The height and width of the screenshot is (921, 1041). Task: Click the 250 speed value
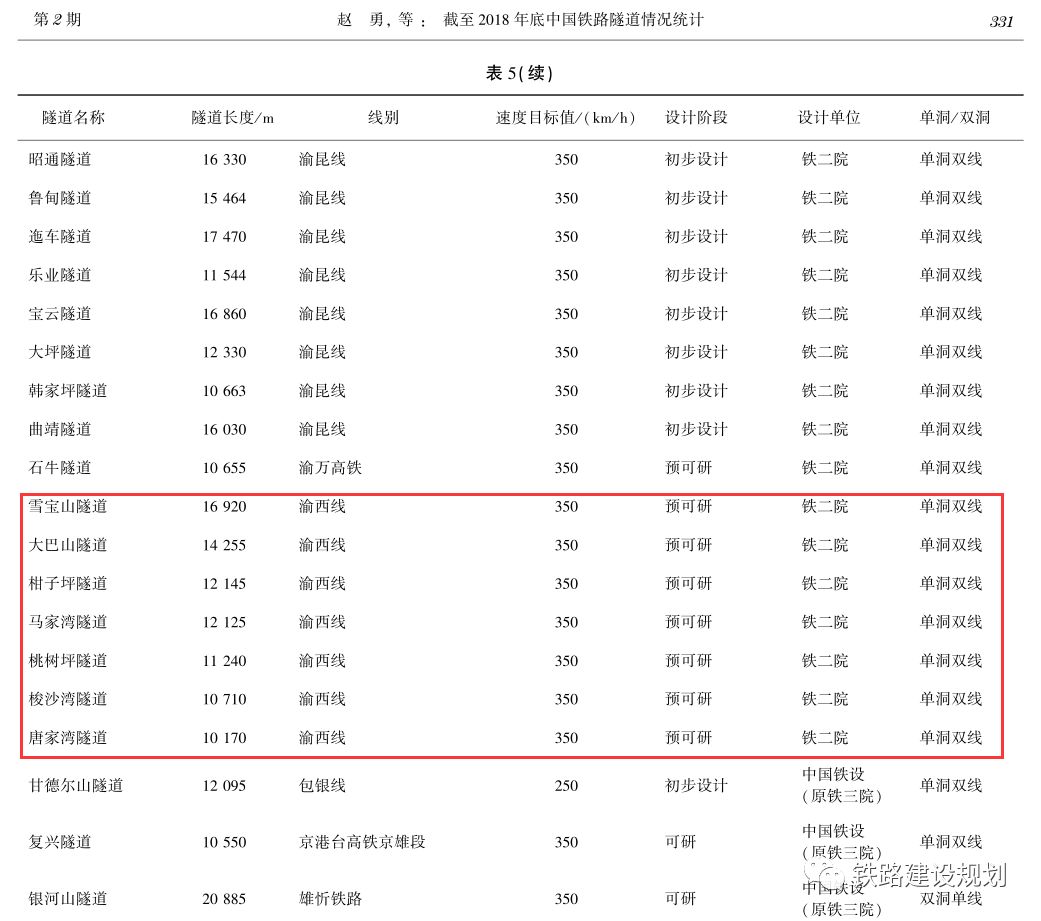coord(566,786)
